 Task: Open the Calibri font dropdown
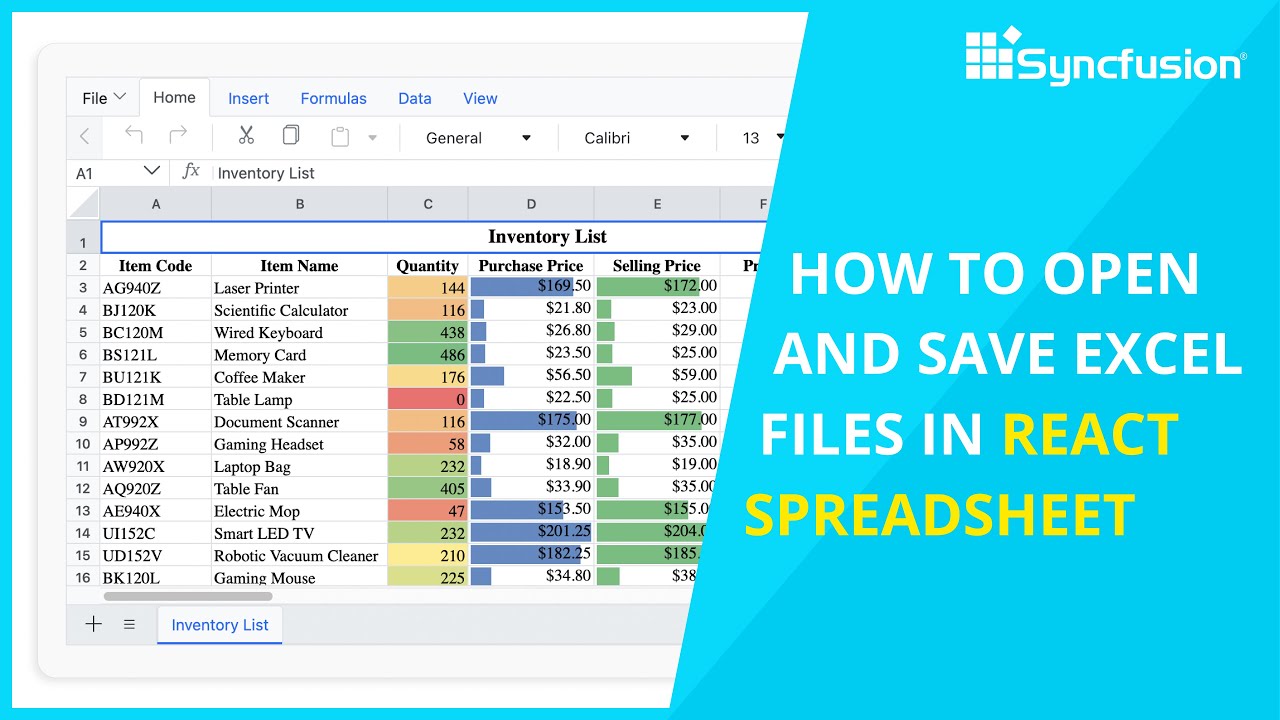pos(637,138)
